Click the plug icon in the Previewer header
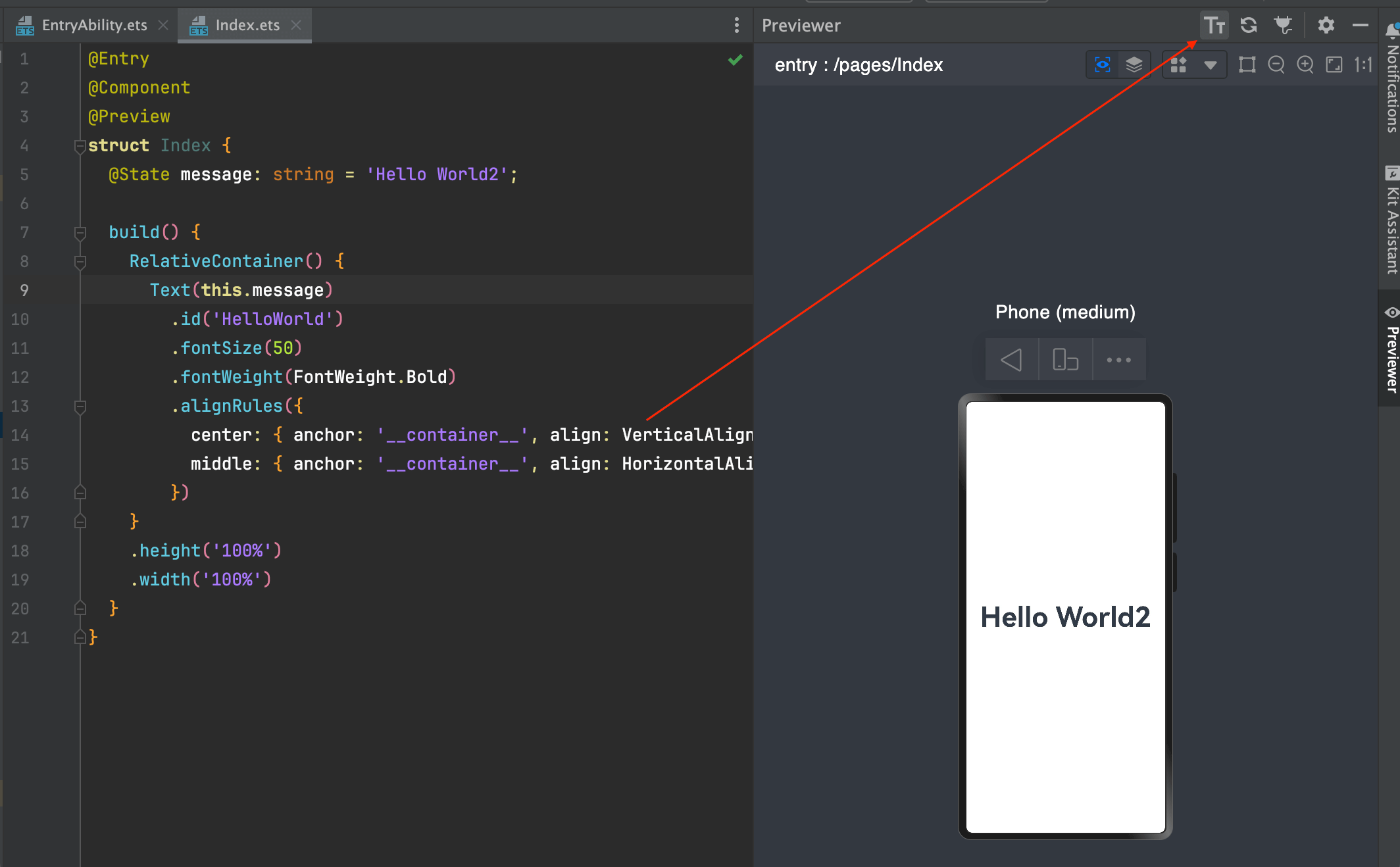1400x867 pixels. click(1283, 26)
